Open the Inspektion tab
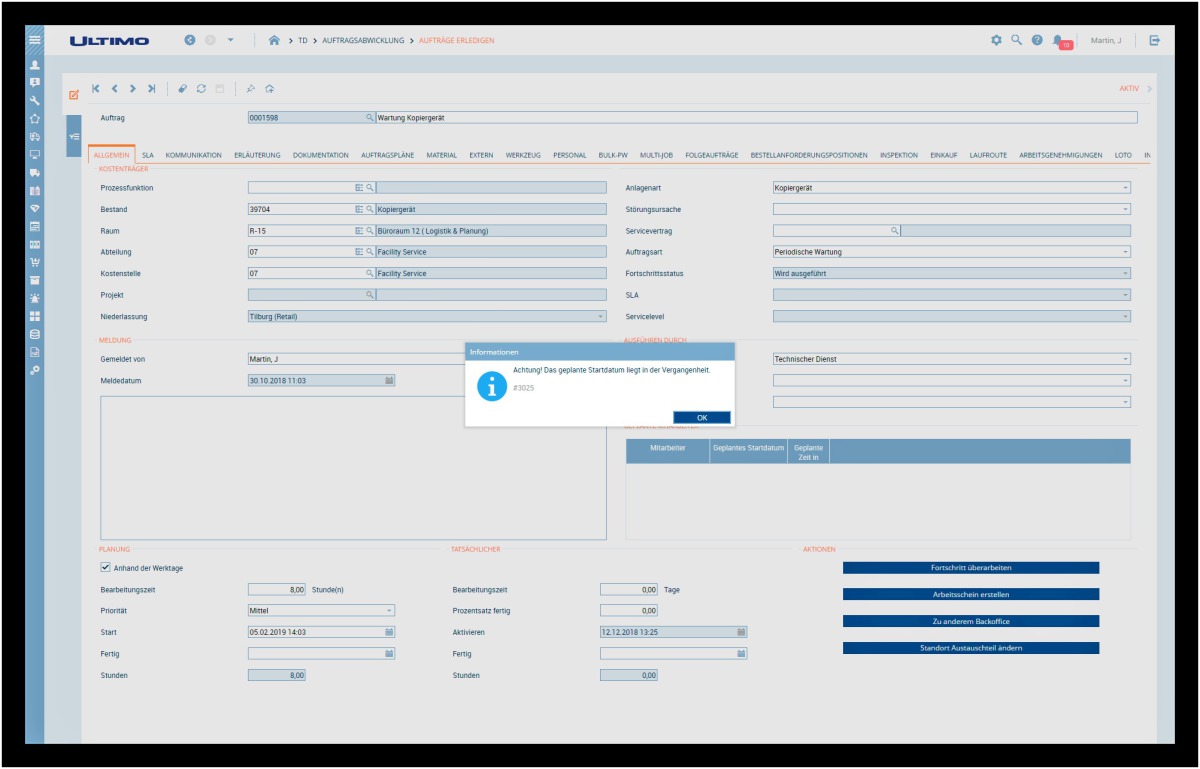 point(899,156)
